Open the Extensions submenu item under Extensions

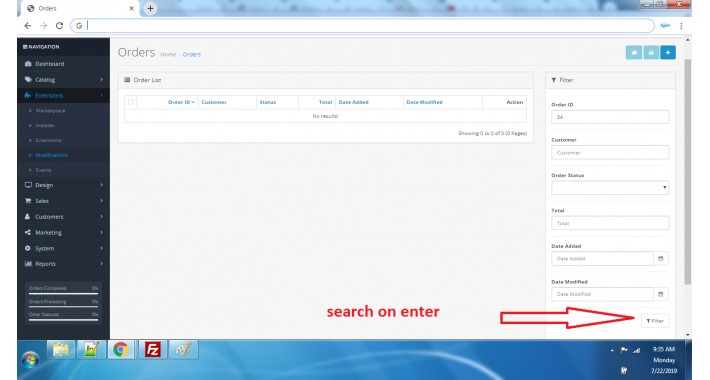(x=48, y=140)
